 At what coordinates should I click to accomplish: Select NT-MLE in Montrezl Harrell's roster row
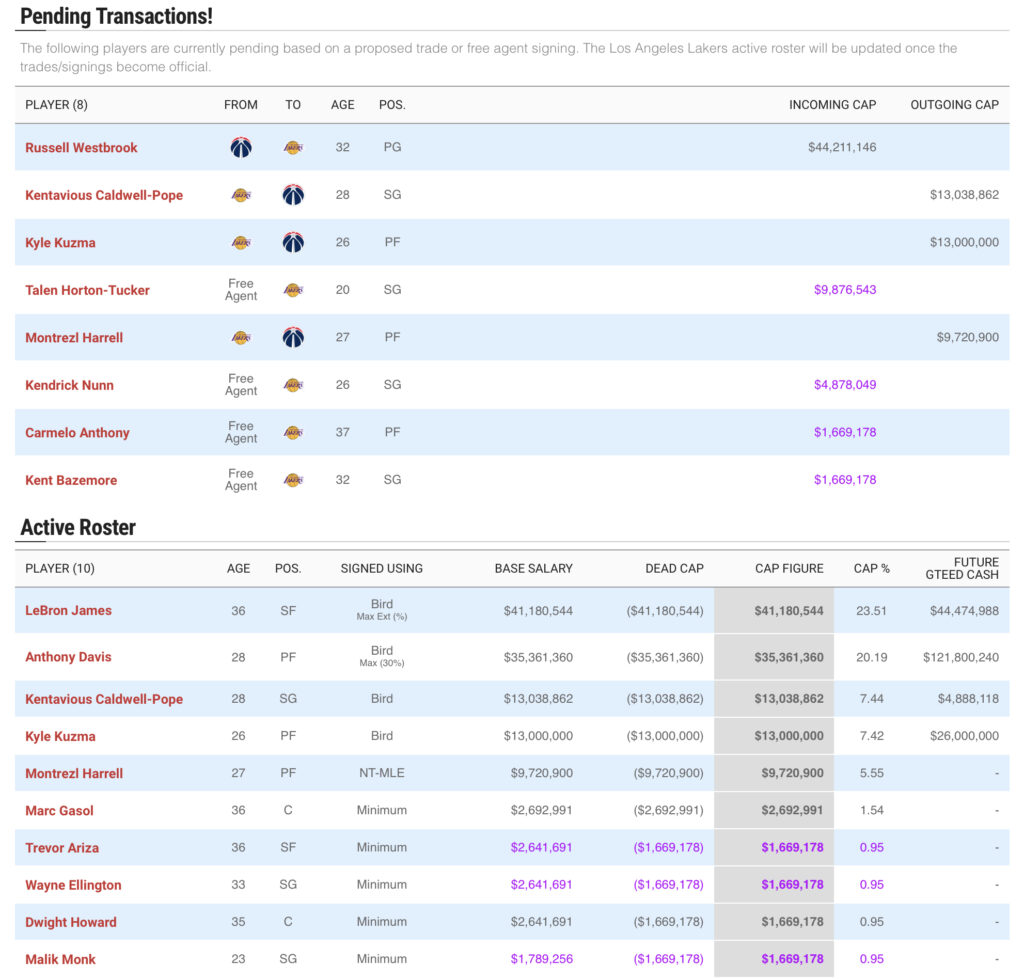pos(381,773)
